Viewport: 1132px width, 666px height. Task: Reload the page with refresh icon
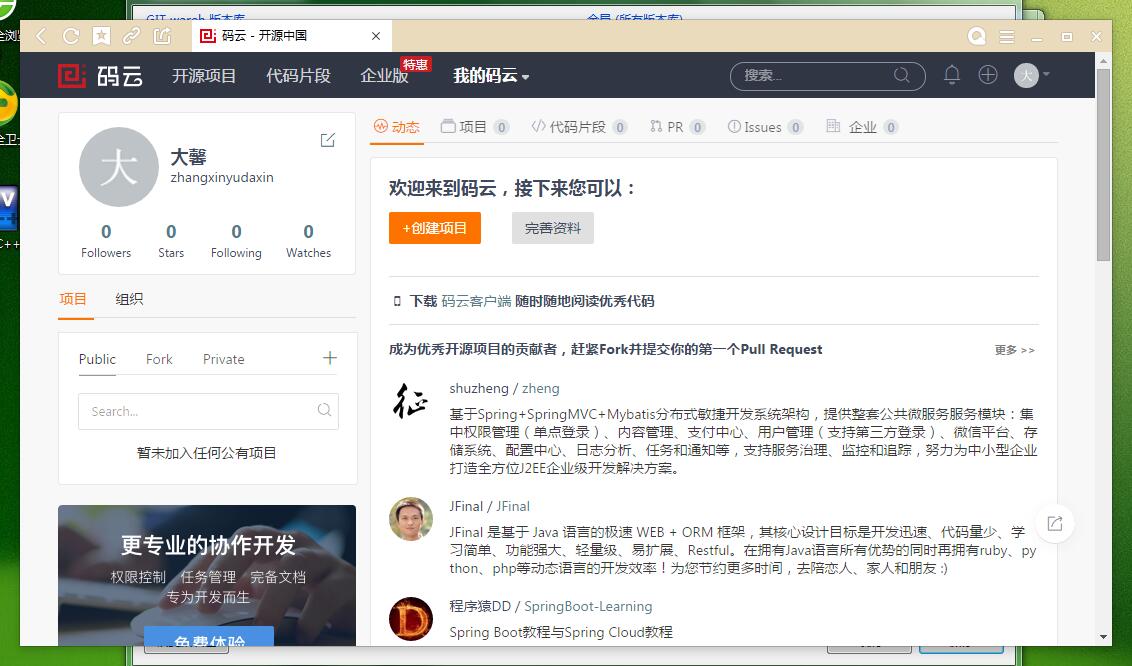click(71, 35)
